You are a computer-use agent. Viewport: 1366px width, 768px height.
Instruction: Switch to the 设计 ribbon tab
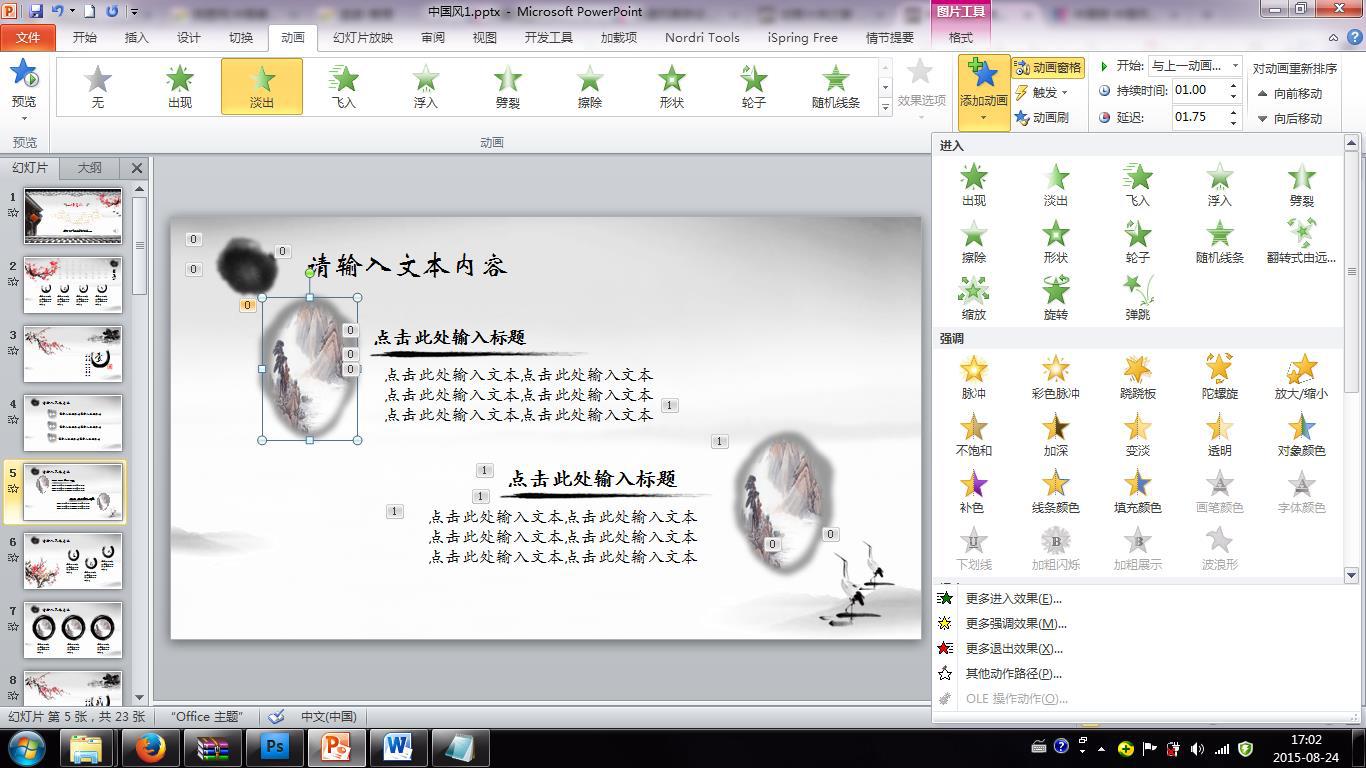[189, 37]
